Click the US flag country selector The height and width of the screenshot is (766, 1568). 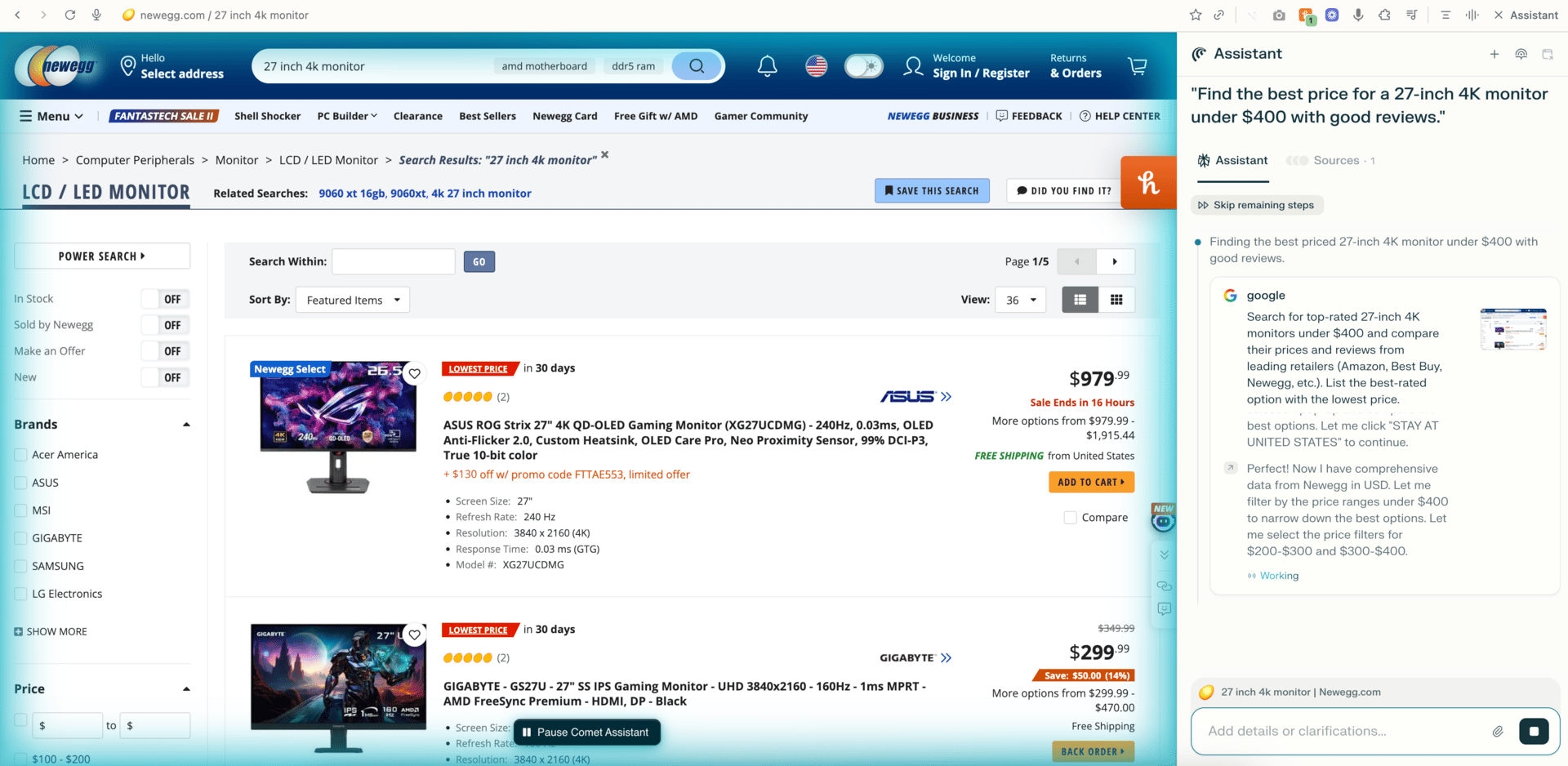pyautogui.click(x=816, y=66)
